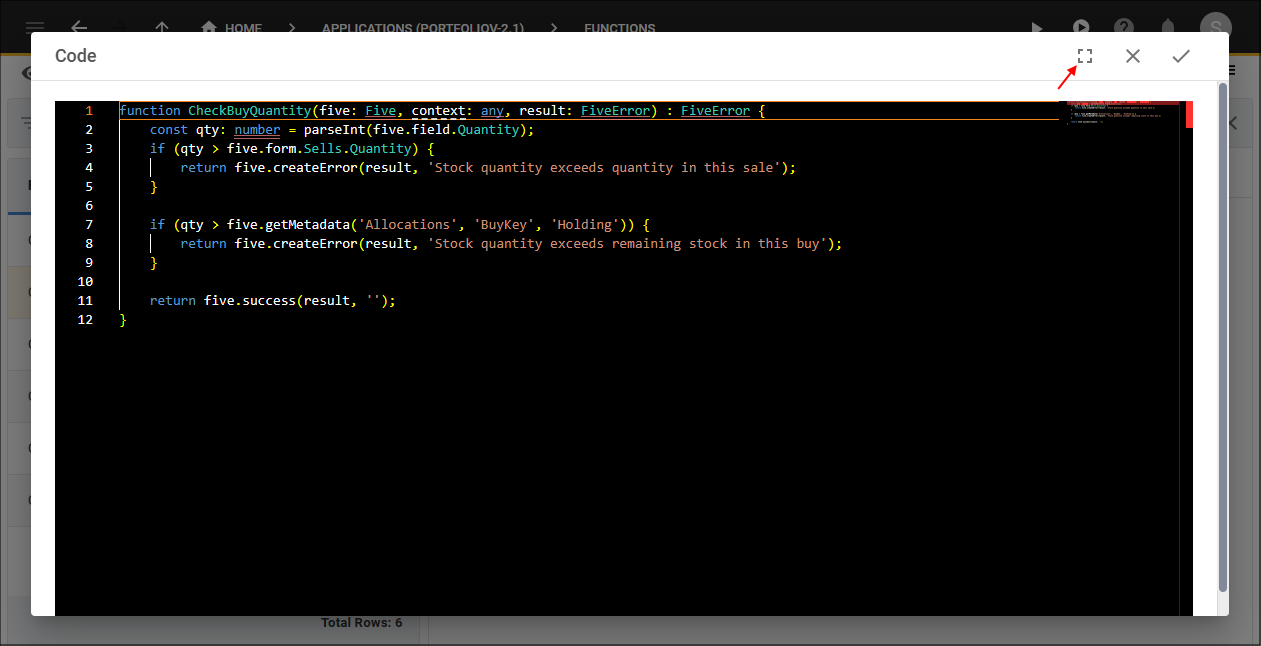This screenshot has height=646, width=1261.
Task: Cancel and close the Code dialog
Action: pos(1133,56)
